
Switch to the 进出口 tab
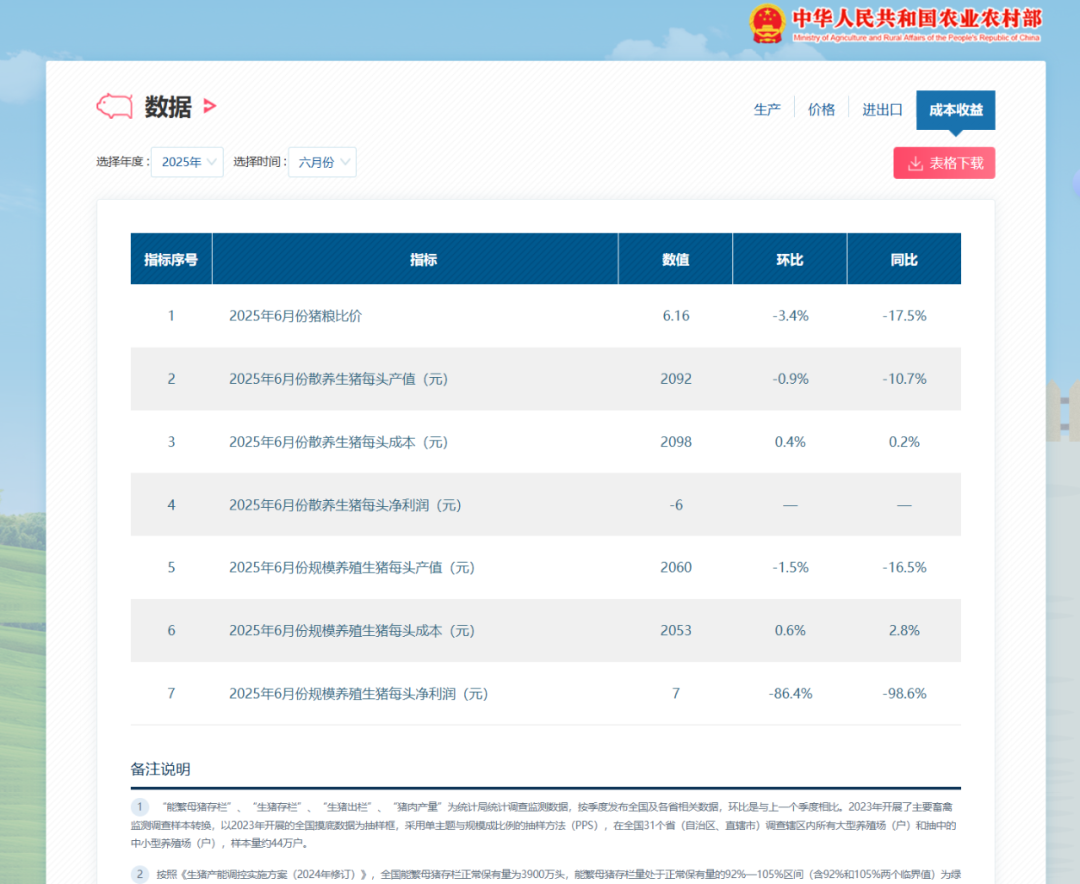click(x=882, y=110)
